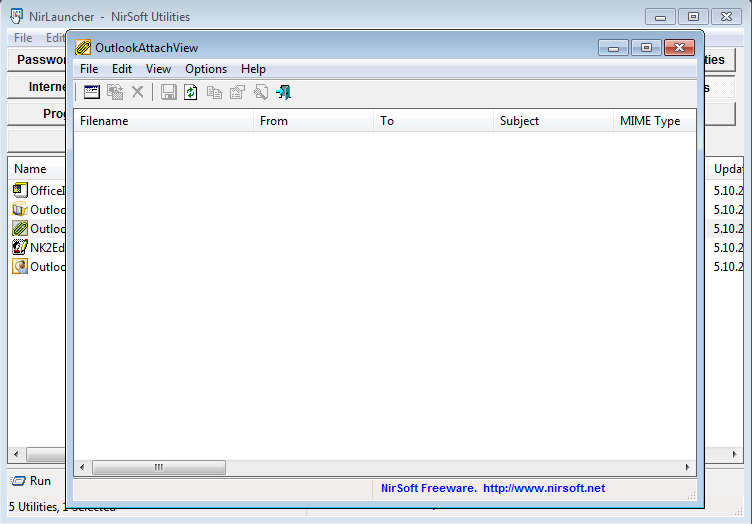Select the Office utility icon in NirLauncher list
Viewport: 752px width, 524px height.
click(20, 190)
